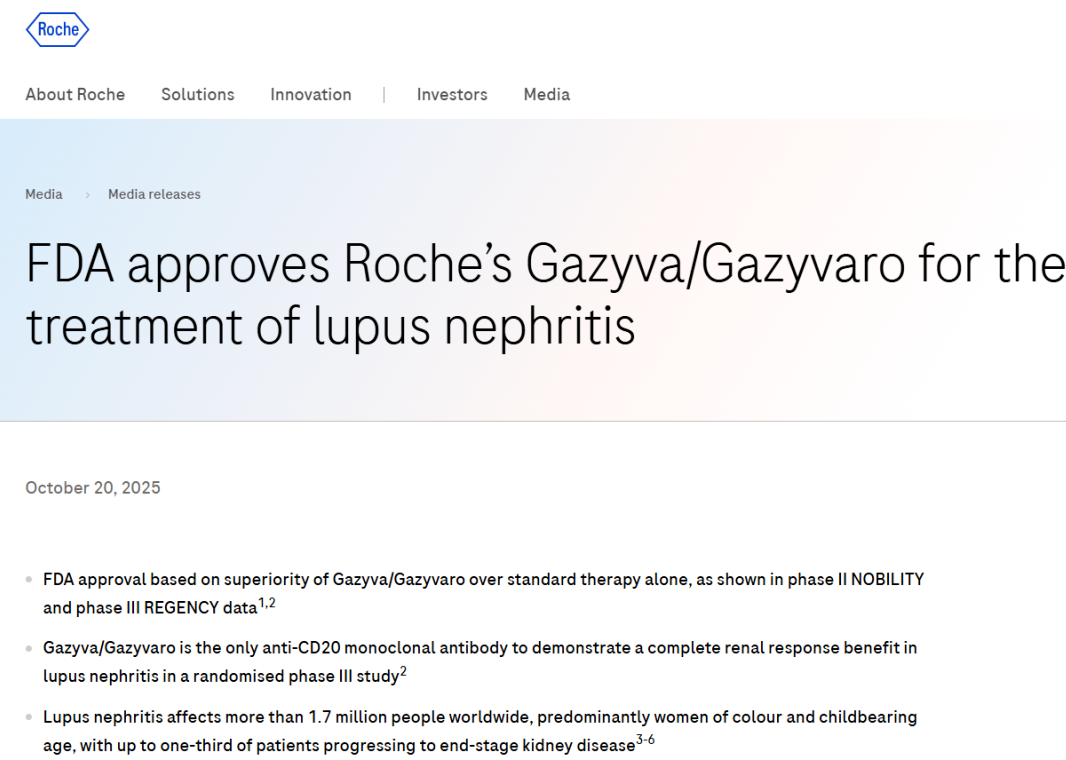This screenshot has height=760, width=1066.
Task: Navigate to the Media releases breadcrumb
Action: (x=154, y=194)
